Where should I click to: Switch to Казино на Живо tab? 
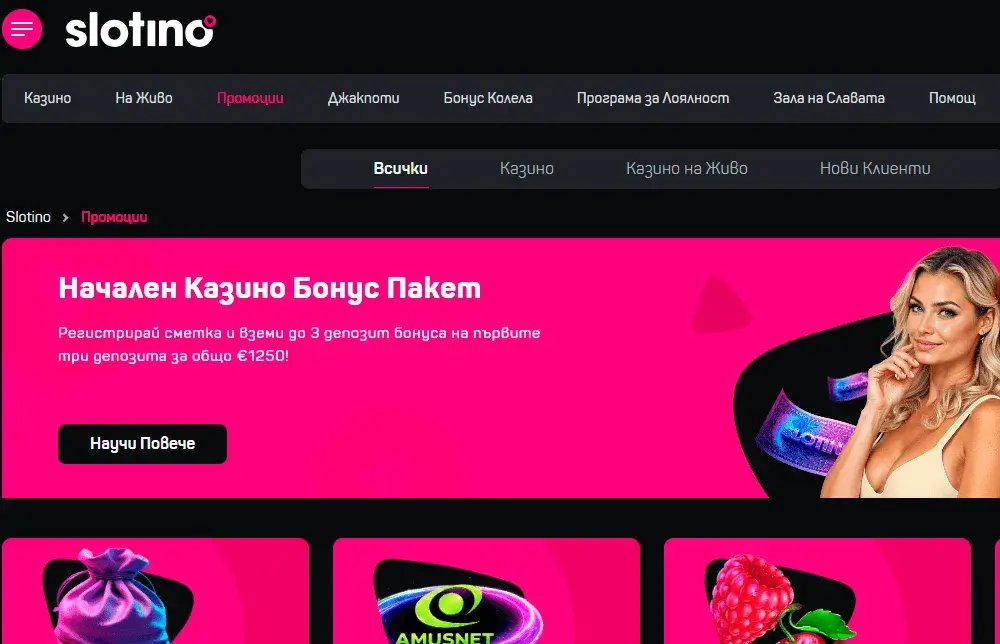coord(687,168)
